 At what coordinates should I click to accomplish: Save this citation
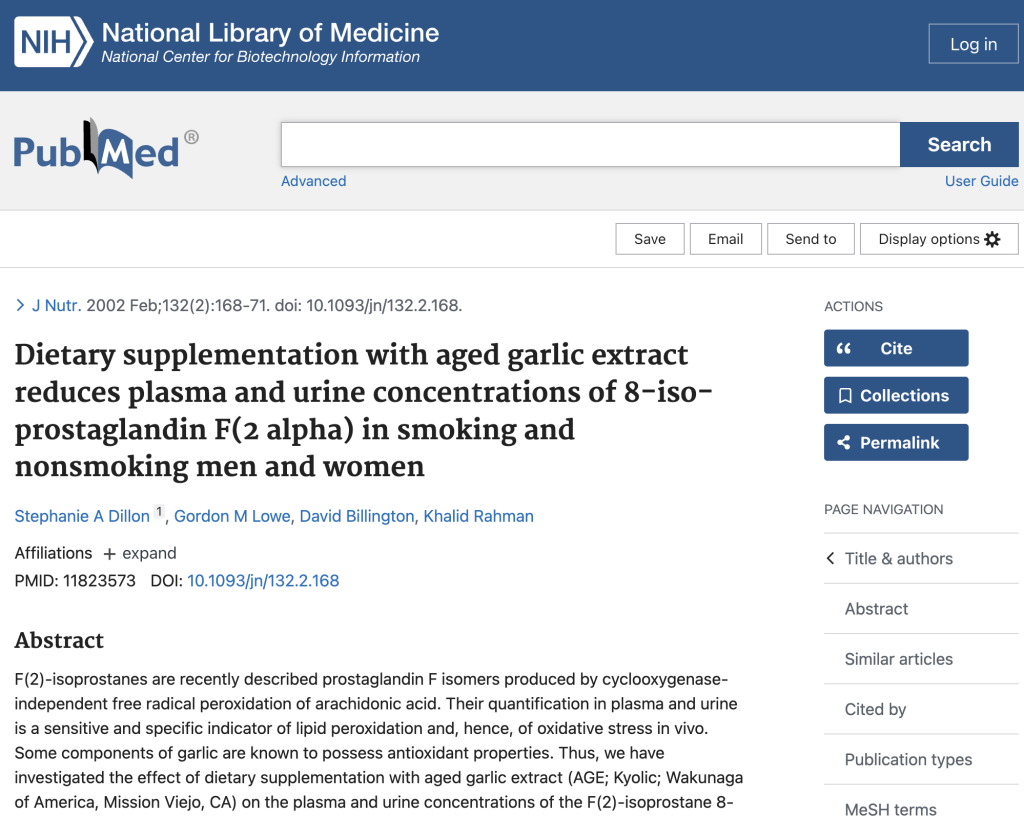click(x=650, y=239)
